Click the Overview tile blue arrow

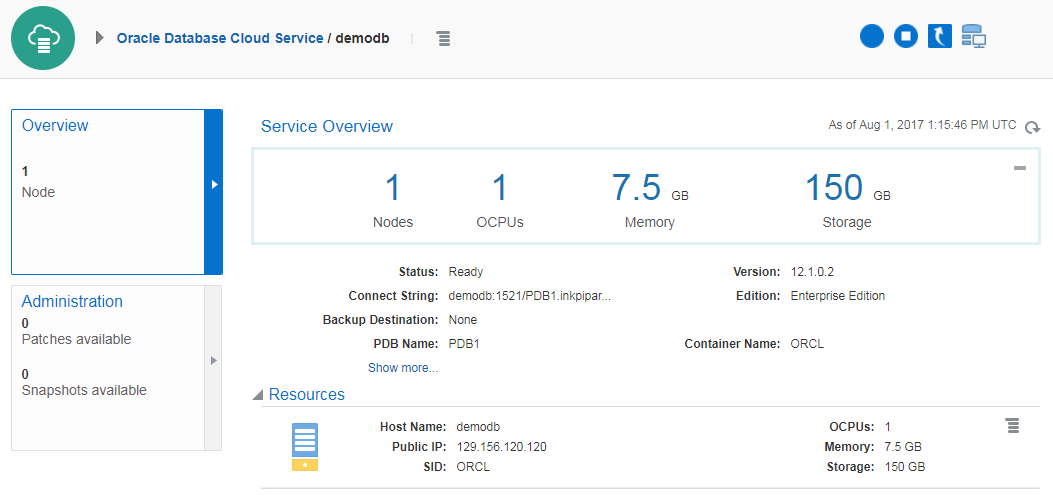[x=213, y=185]
